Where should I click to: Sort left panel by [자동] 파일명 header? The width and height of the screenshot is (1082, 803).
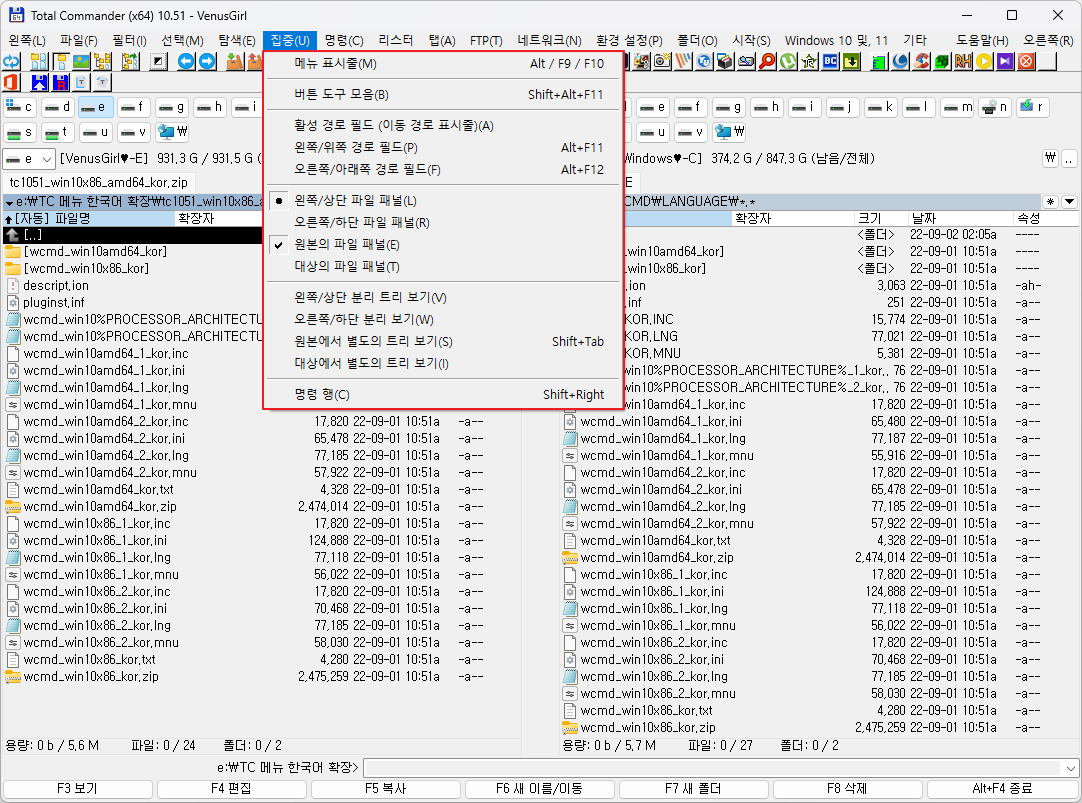(x=88, y=219)
